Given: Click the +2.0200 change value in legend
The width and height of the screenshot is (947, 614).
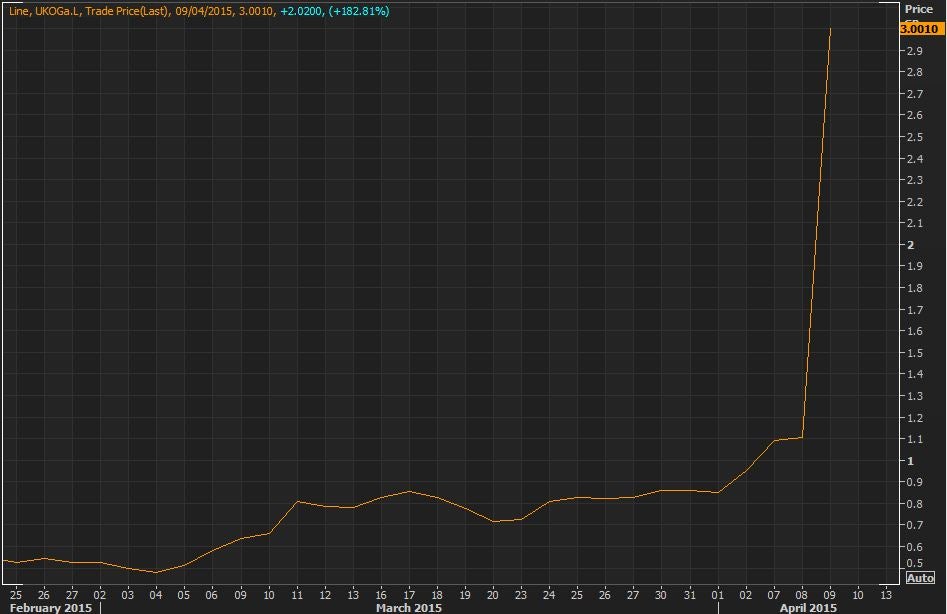Looking at the screenshot, I should coord(301,11).
